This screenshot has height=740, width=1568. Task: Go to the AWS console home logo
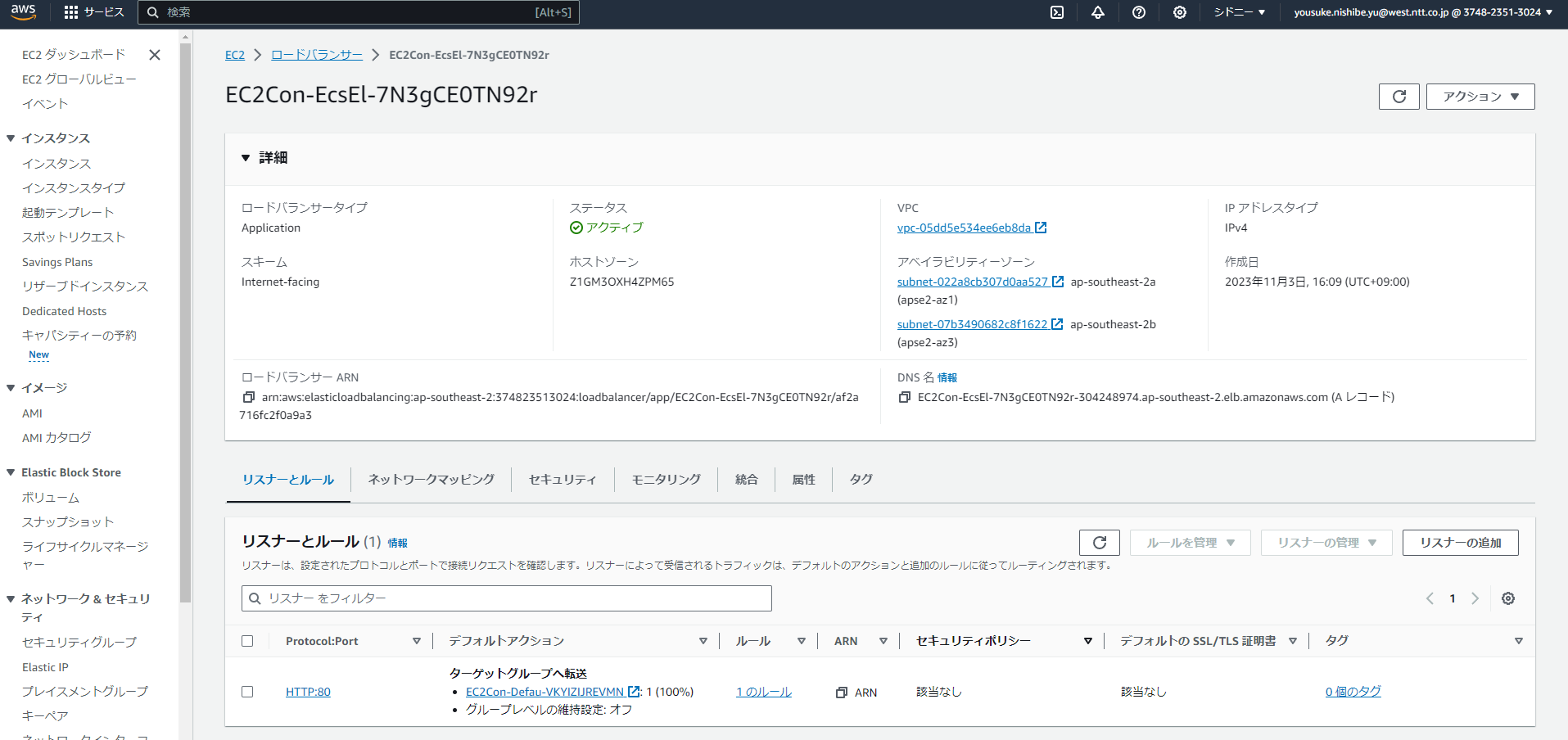tap(23, 12)
